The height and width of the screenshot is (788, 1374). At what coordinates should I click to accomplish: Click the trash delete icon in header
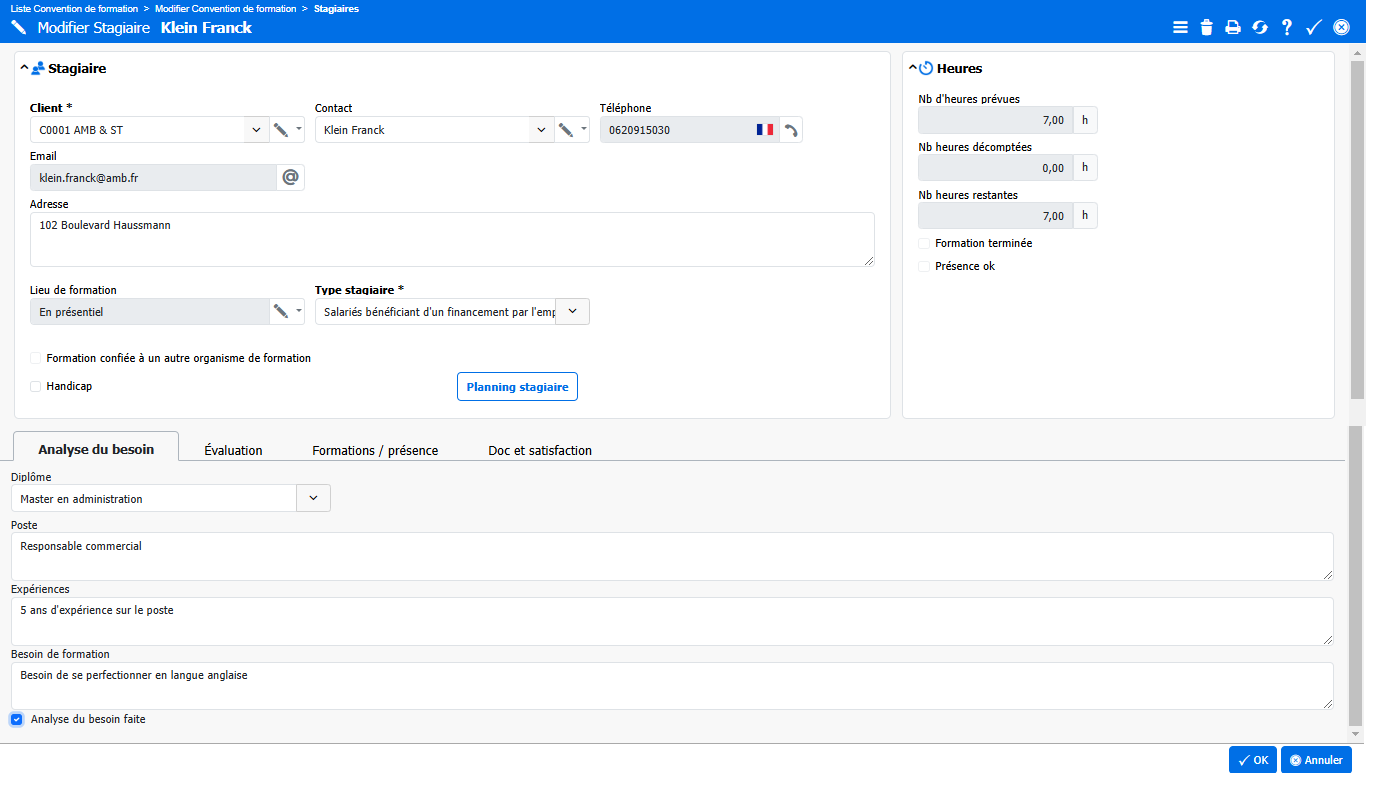pyautogui.click(x=1206, y=27)
